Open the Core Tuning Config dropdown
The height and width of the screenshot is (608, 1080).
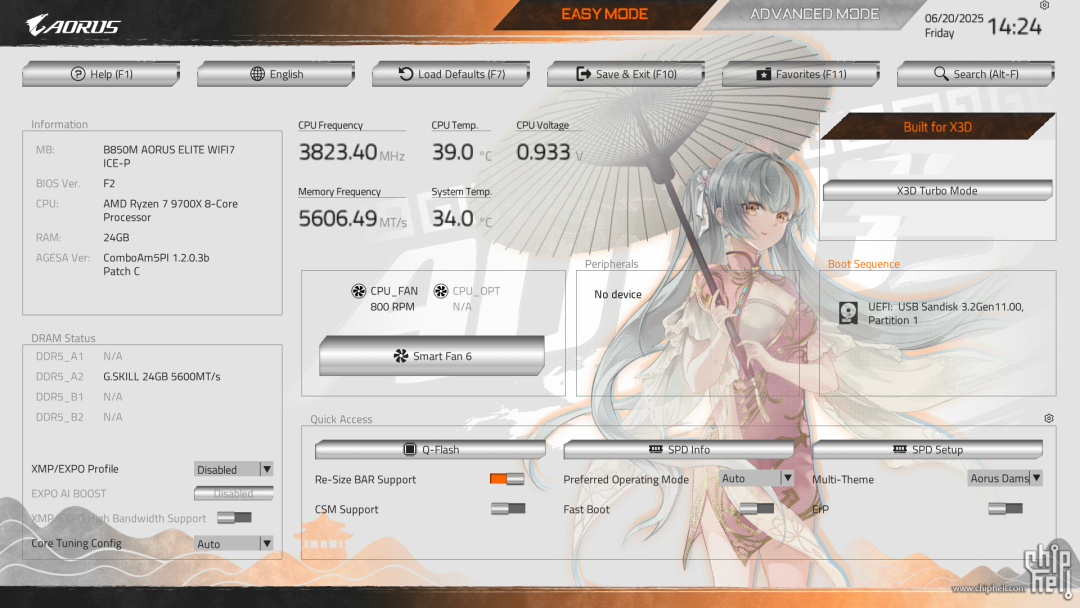tap(233, 544)
